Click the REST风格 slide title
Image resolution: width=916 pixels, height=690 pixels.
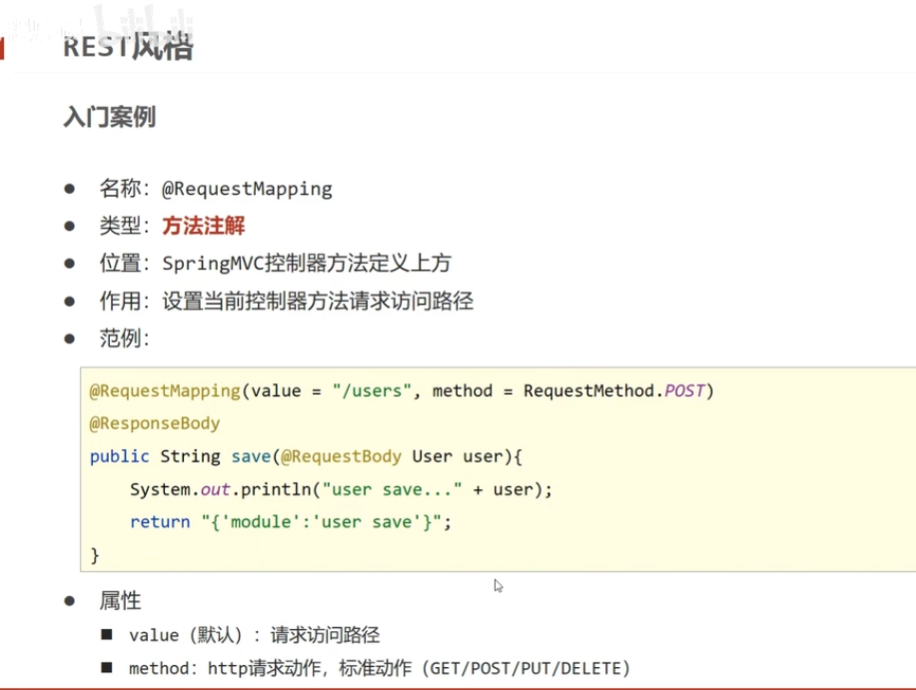[127, 46]
